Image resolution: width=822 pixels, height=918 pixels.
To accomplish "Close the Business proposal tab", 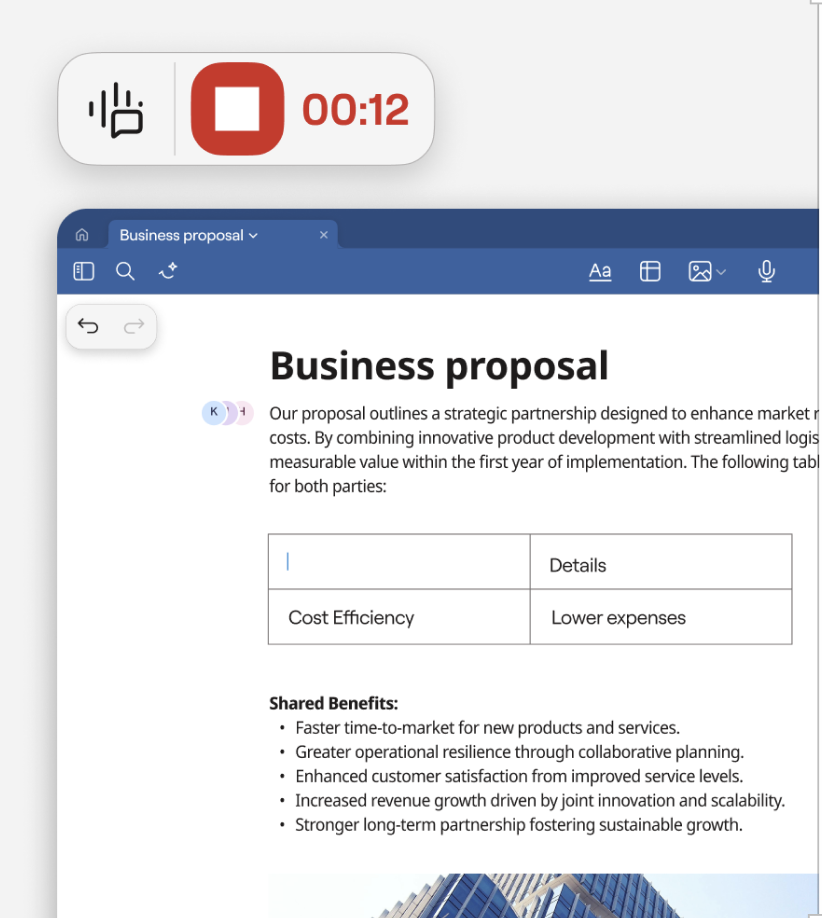I will 324,235.
